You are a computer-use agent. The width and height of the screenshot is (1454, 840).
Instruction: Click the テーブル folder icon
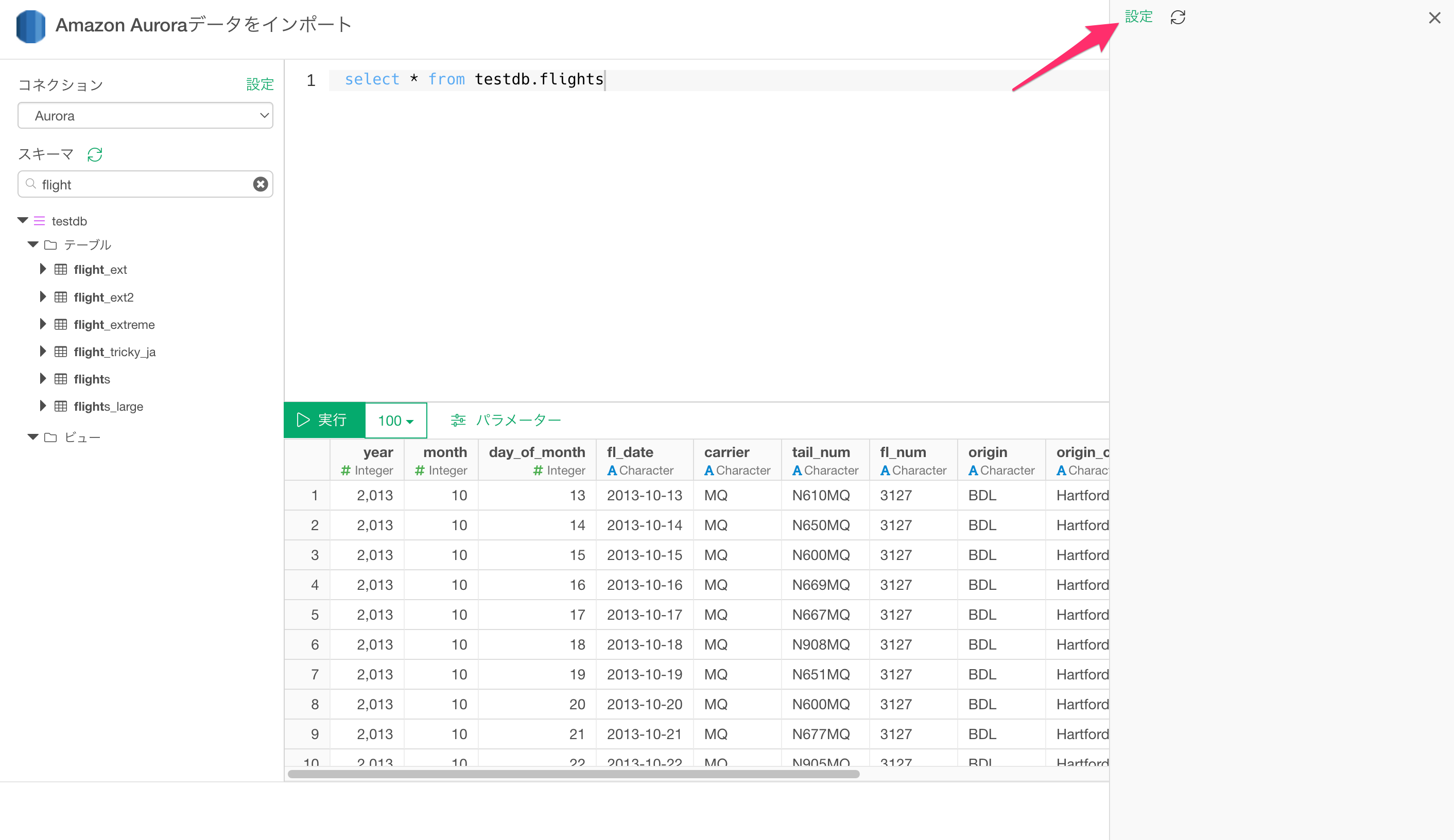click(x=51, y=244)
